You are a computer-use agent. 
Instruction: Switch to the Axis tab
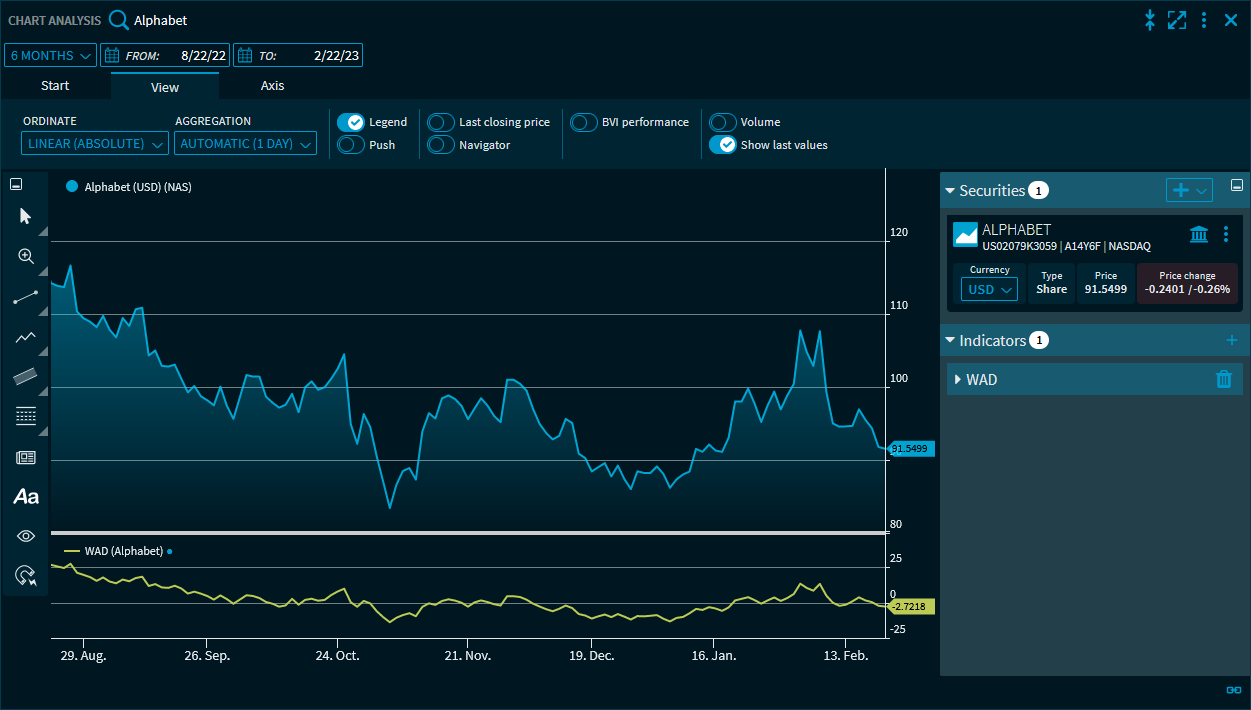pyautogui.click(x=272, y=86)
